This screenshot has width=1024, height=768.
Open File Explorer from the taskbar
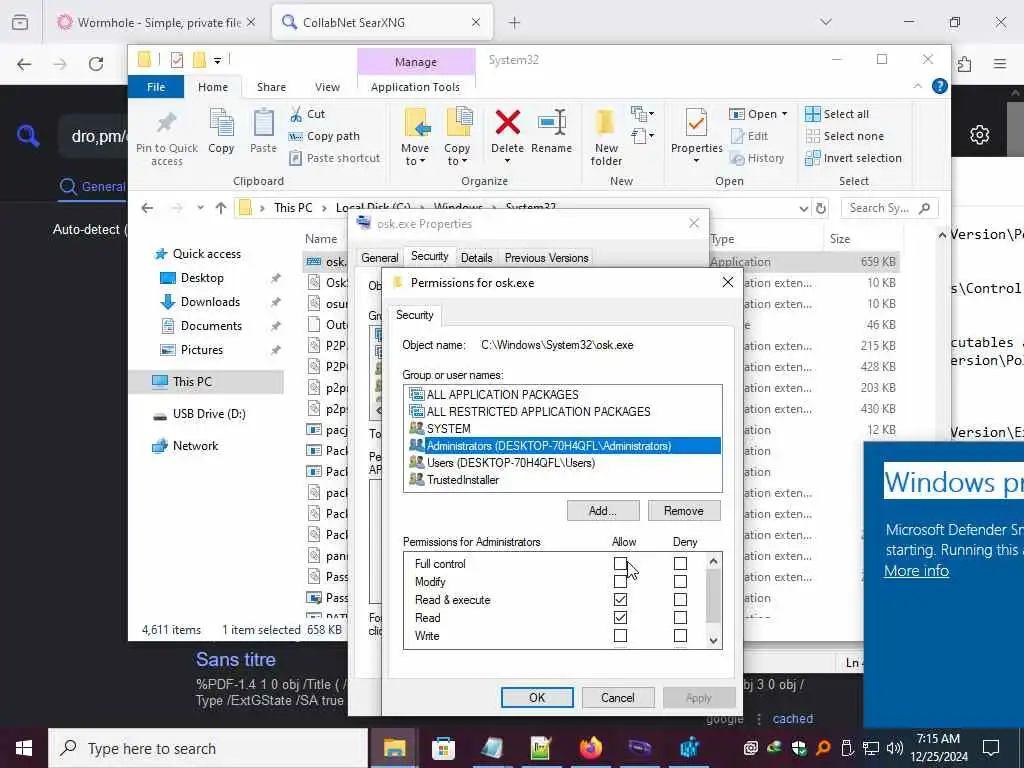click(394, 748)
